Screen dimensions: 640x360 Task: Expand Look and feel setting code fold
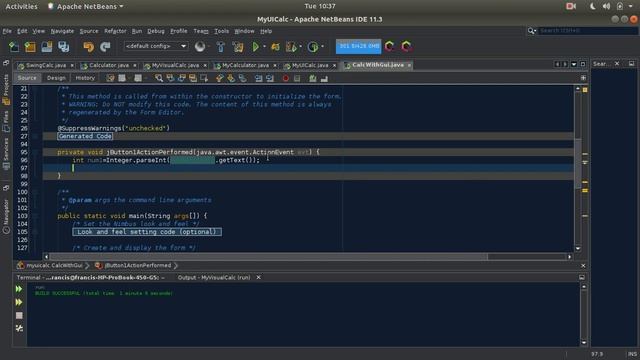click(147, 232)
